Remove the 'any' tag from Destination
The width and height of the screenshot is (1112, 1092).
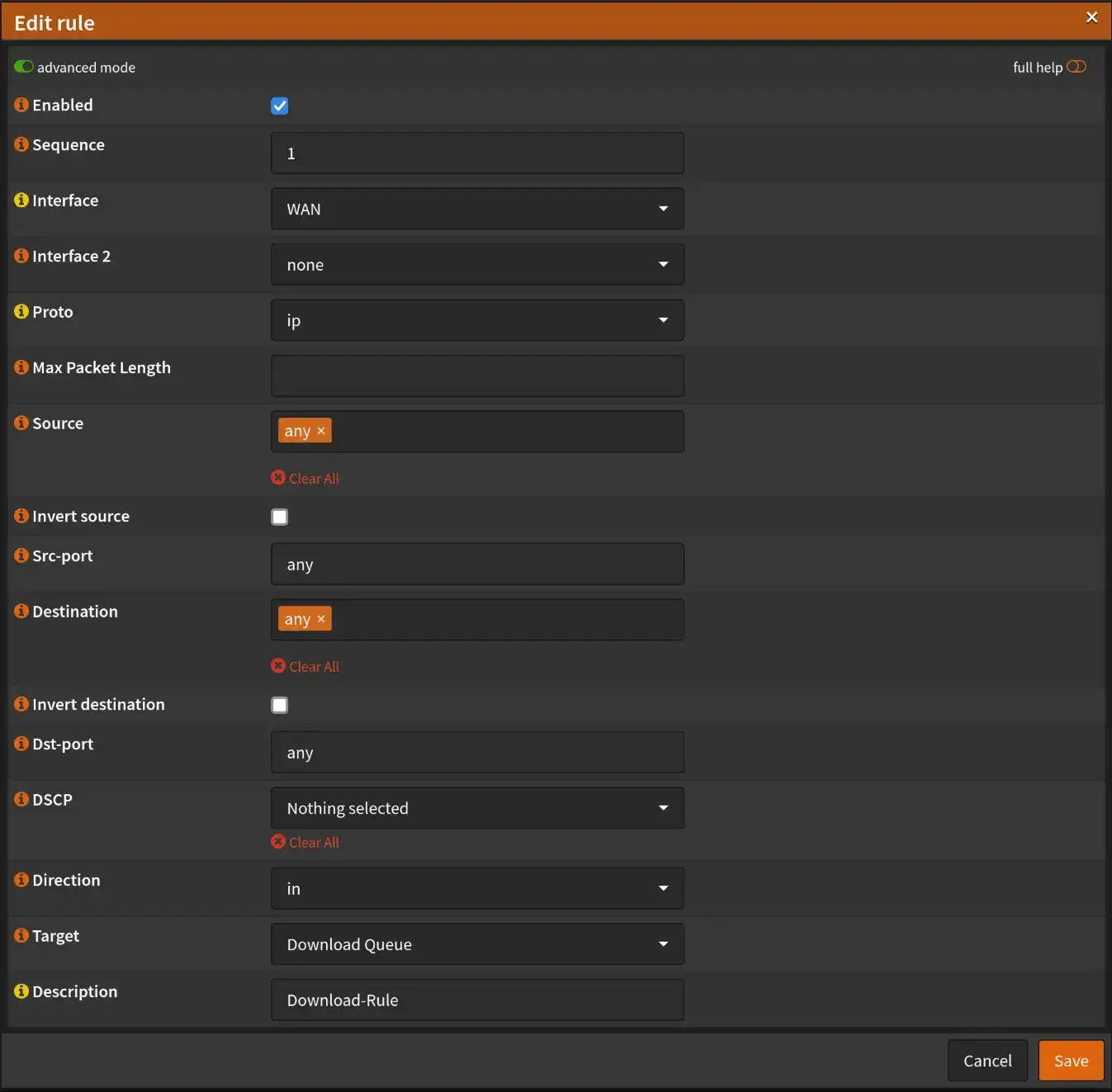tap(321, 619)
